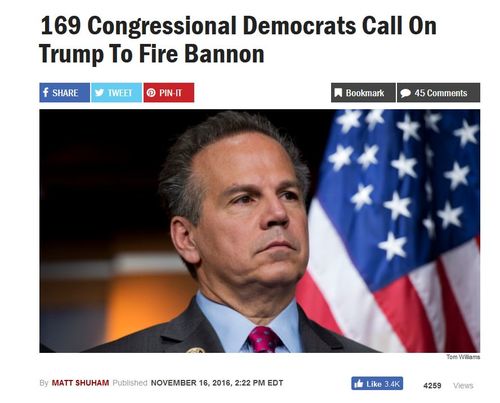Click the Twitter bird icon
This screenshot has width=500, height=403.
click(x=99, y=93)
